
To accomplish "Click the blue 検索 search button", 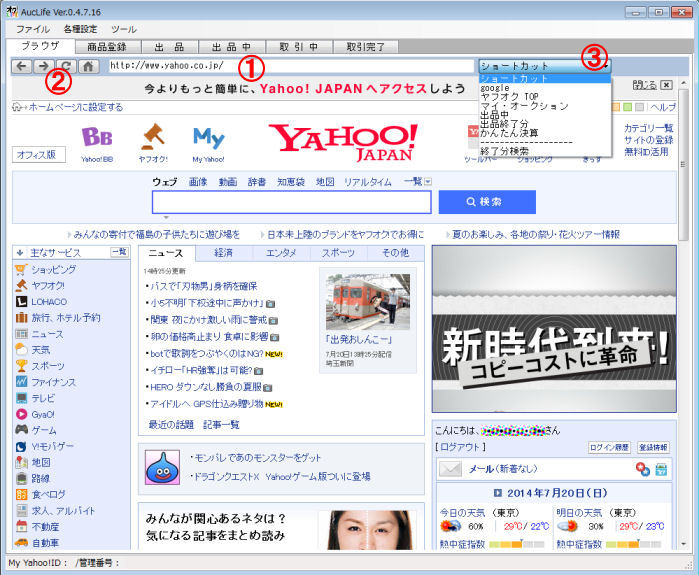I will pos(487,202).
